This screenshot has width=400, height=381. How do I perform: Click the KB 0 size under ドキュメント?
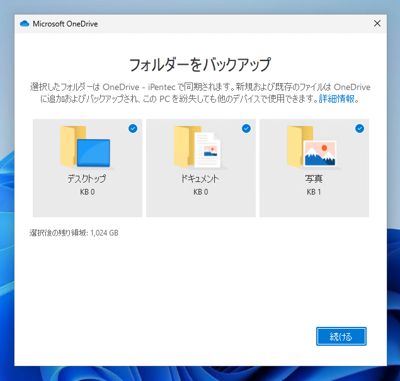click(x=201, y=192)
